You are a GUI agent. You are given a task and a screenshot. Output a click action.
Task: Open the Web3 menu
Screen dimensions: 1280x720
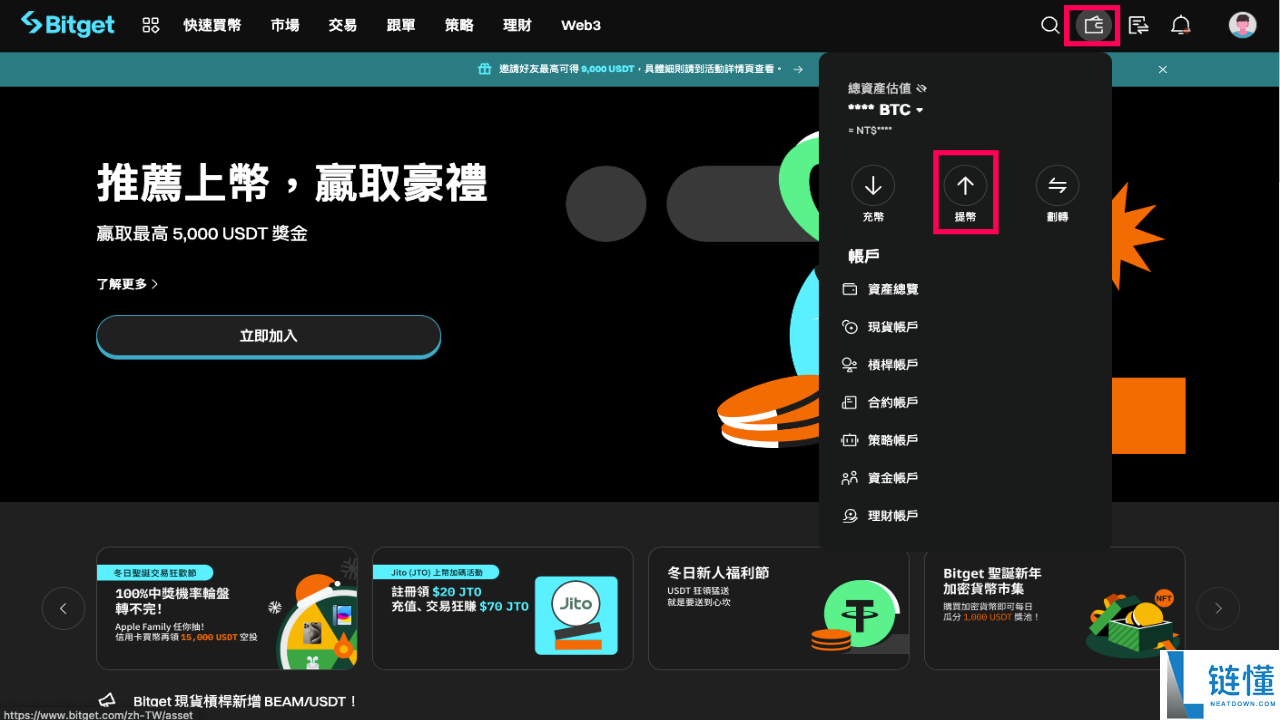click(581, 25)
